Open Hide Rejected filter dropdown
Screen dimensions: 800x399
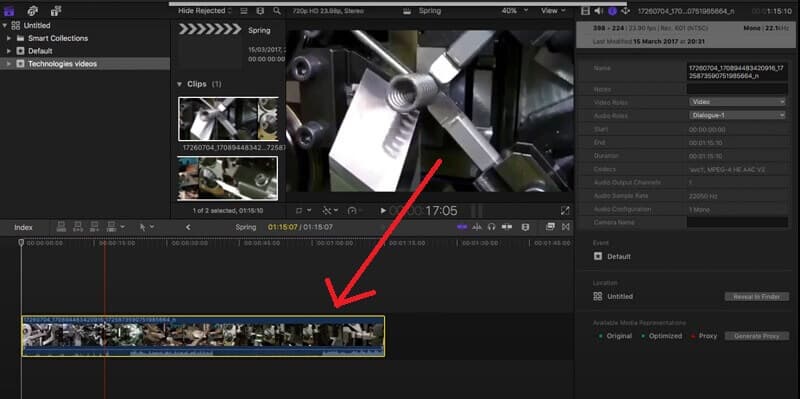[205, 11]
